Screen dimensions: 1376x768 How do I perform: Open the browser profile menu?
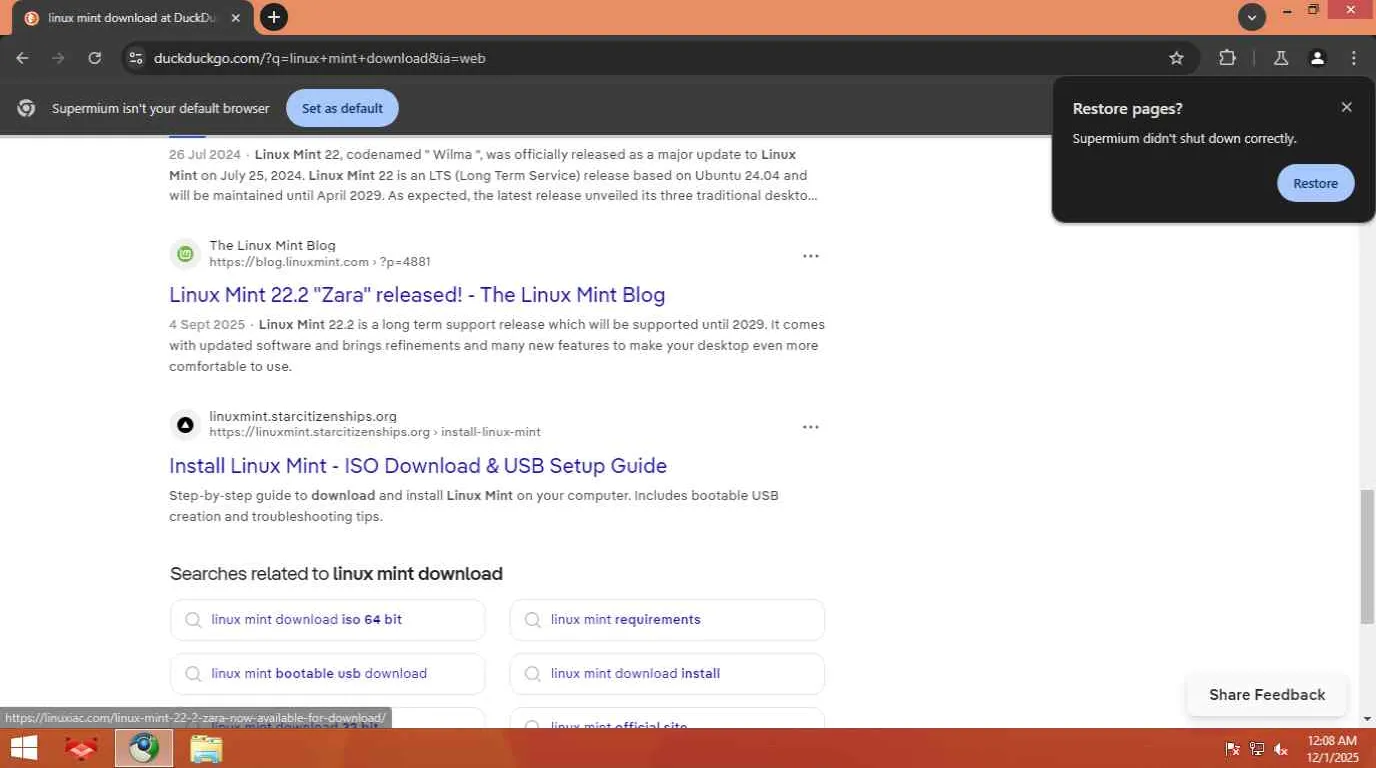(x=1318, y=58)
